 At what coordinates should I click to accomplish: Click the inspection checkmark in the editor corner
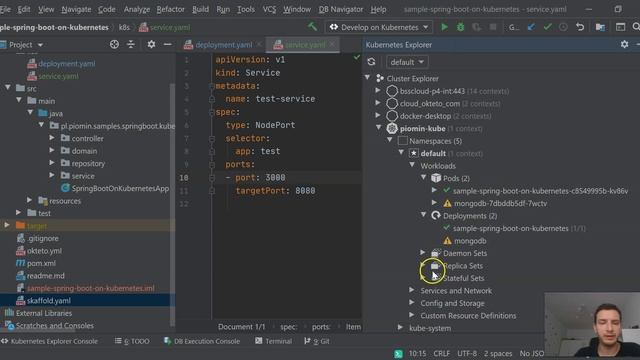pos(357,58)
